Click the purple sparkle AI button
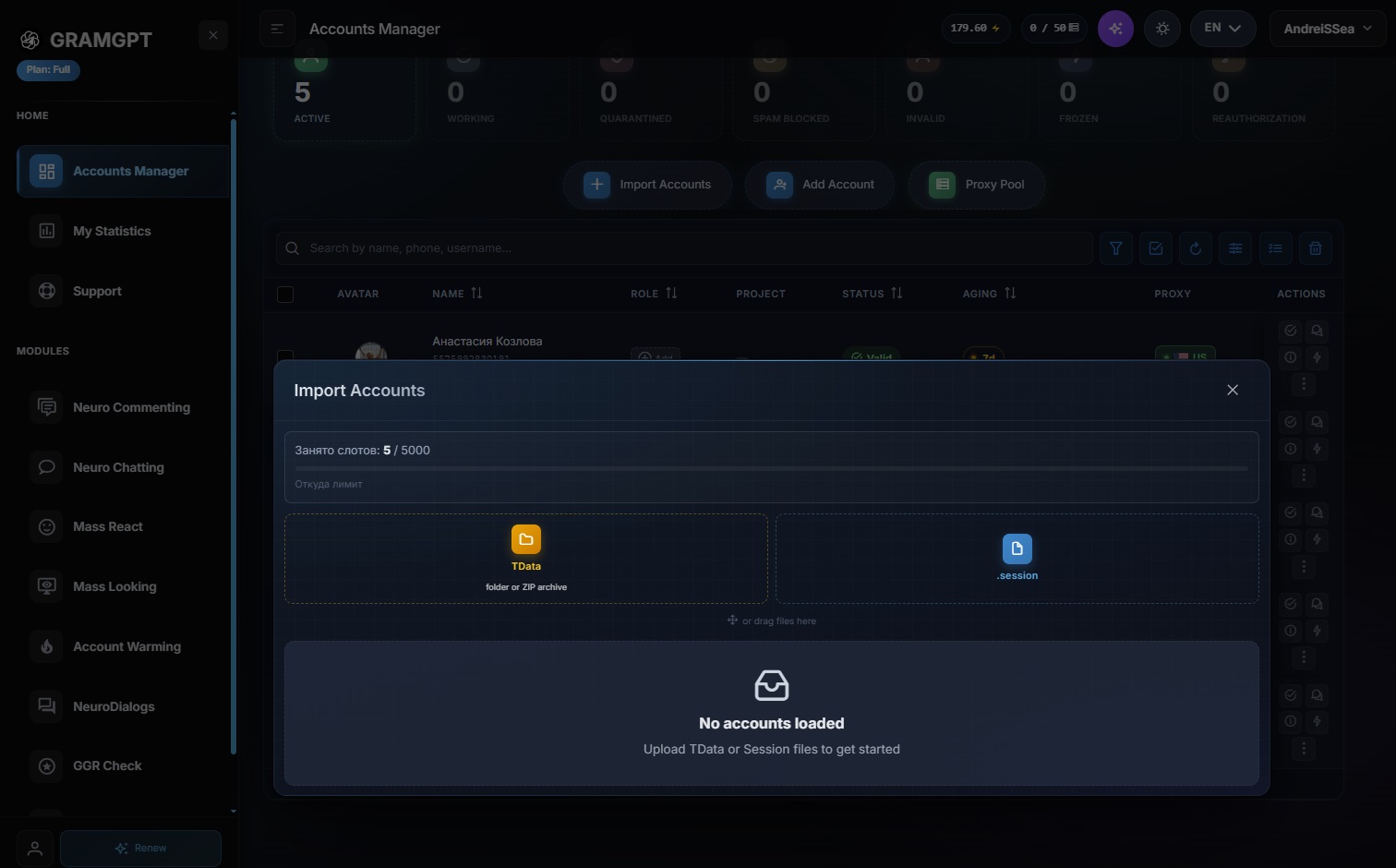This screenshot has width=1396, height=868. click(1115, 29)
